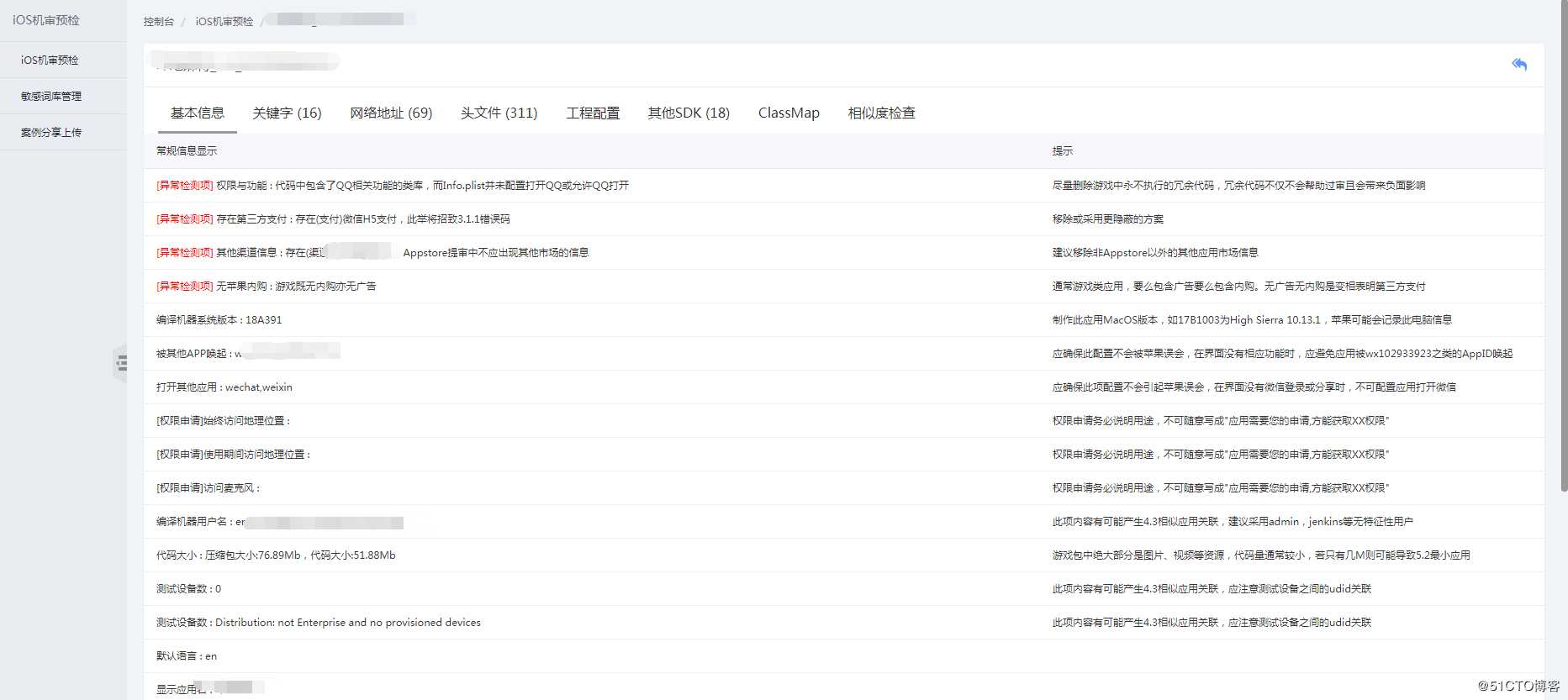Select the 常规信息显示 column header
Image resolution: width=1568 pixels, height=700 pixels.
point(187,151)
